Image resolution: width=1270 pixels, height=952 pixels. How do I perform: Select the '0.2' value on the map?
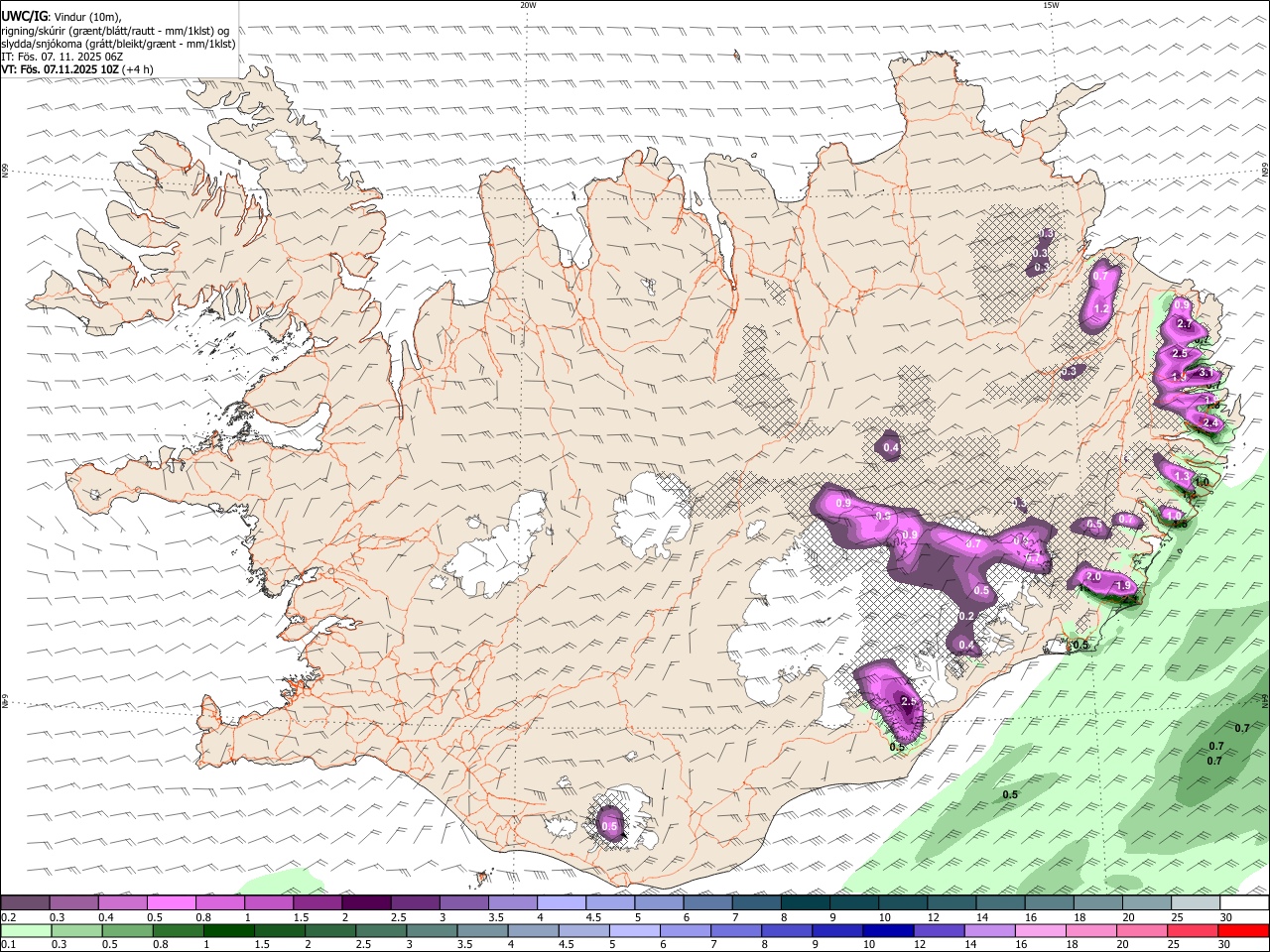[x=967, y=617]
